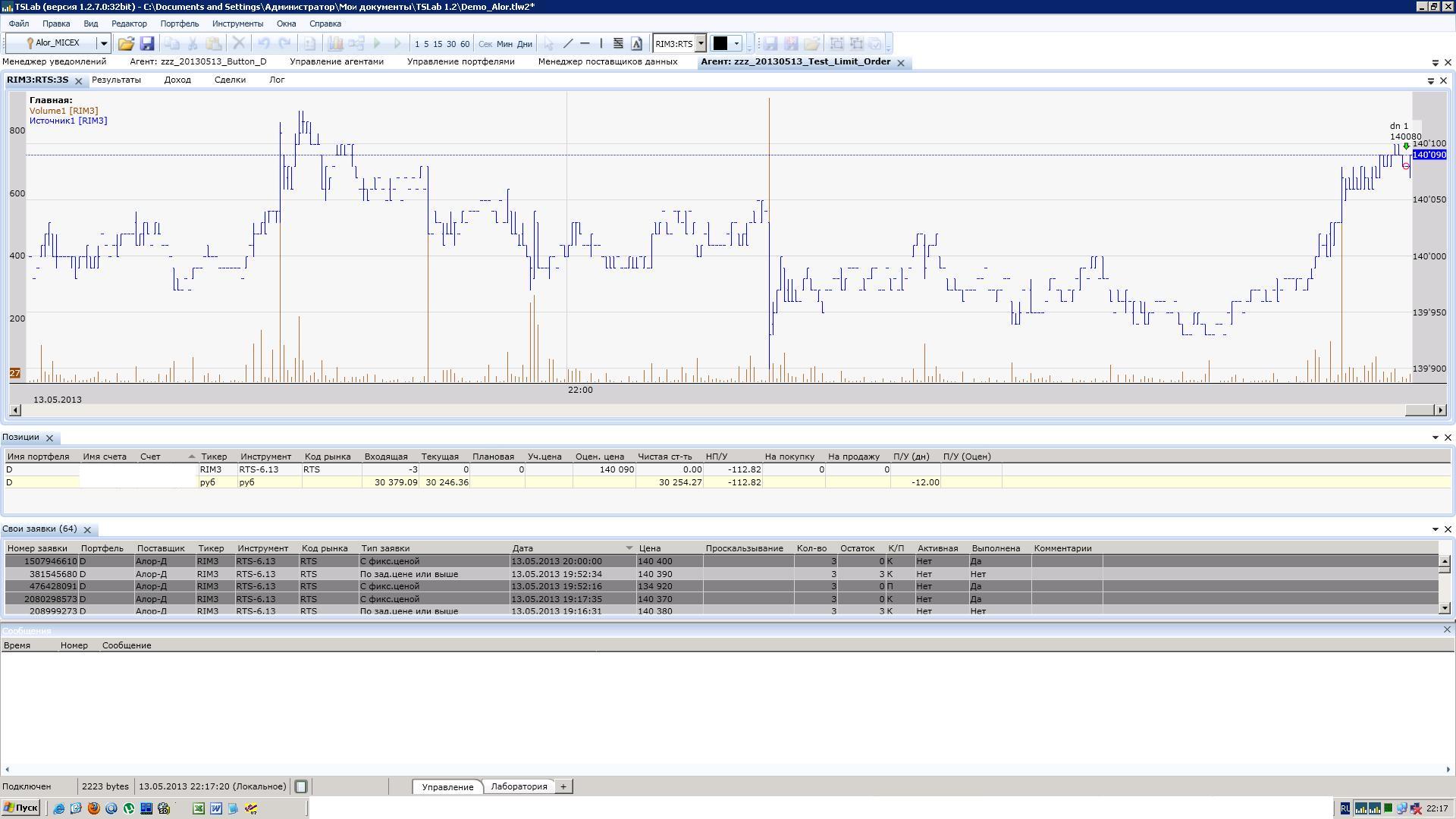Open the Alor_MICEX provider dropdown
1456x819 pixels.
click(x=104, y=44)
